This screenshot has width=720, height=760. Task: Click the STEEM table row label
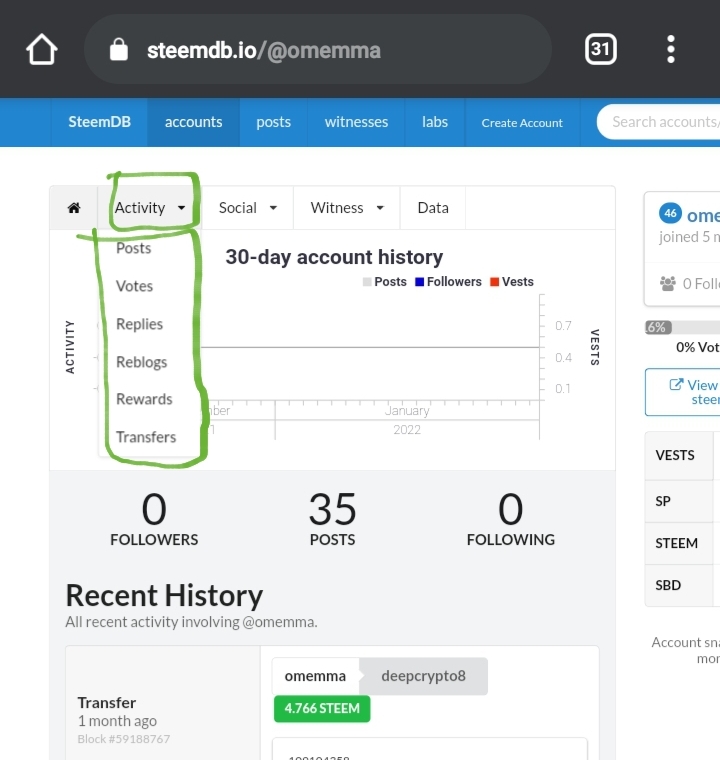tap(676, 543)
